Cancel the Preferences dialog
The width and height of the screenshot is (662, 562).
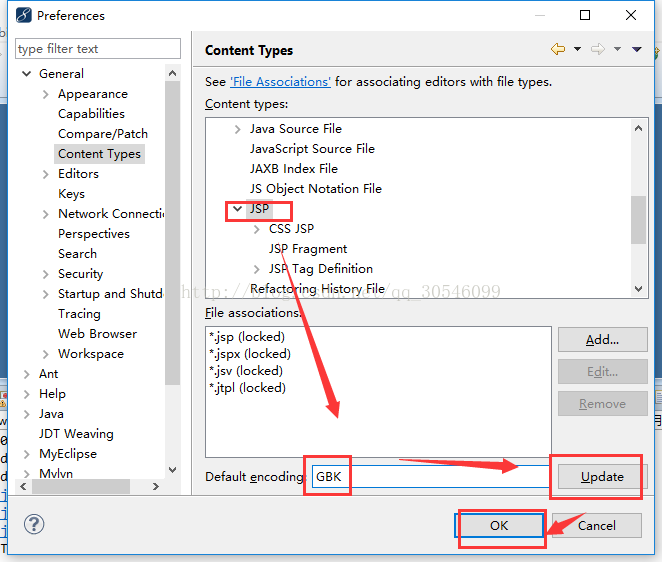597,525
